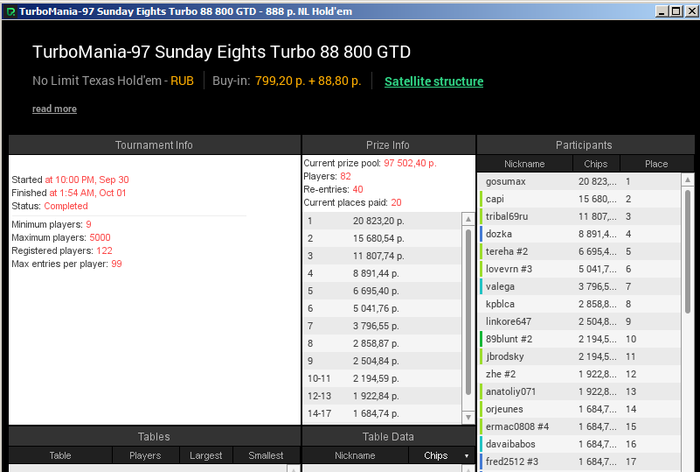This screenshot has width=700, height=472.
Task: Select participant ermac0808 #4
Action: tap(579, 426)
